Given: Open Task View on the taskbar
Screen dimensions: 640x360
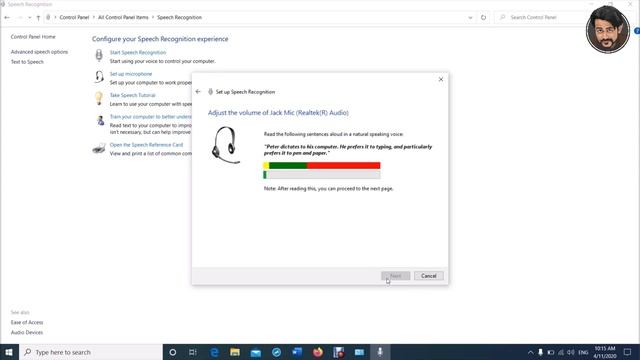Looking at the screenshot, I should (193, 352).
